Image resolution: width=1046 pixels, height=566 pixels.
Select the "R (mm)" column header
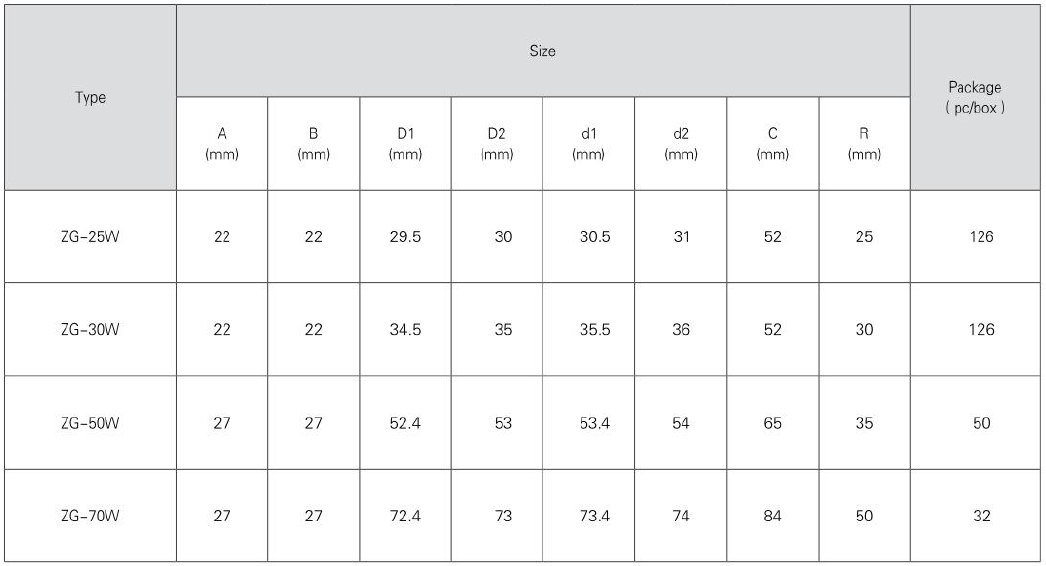864,144
